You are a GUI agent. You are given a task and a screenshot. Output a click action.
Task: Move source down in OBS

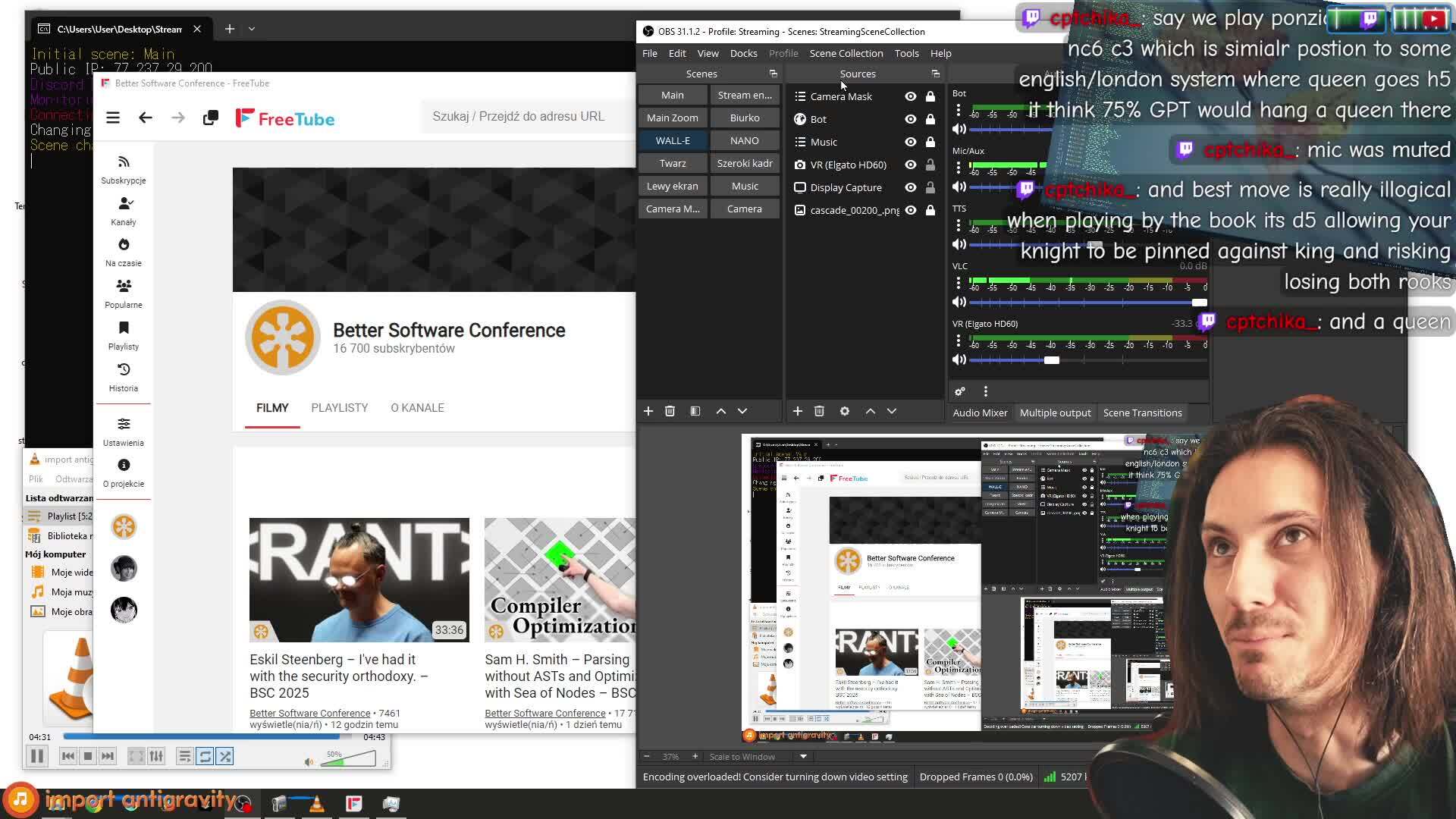coord(892,411)
